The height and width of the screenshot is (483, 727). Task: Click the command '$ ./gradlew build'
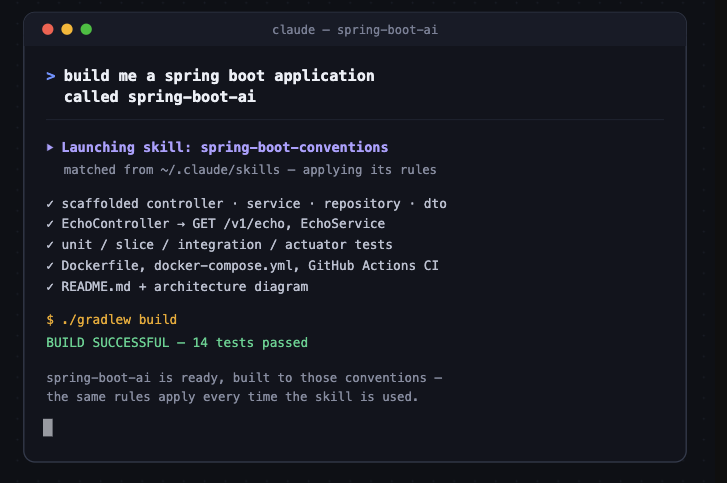[x=111, y=320]
